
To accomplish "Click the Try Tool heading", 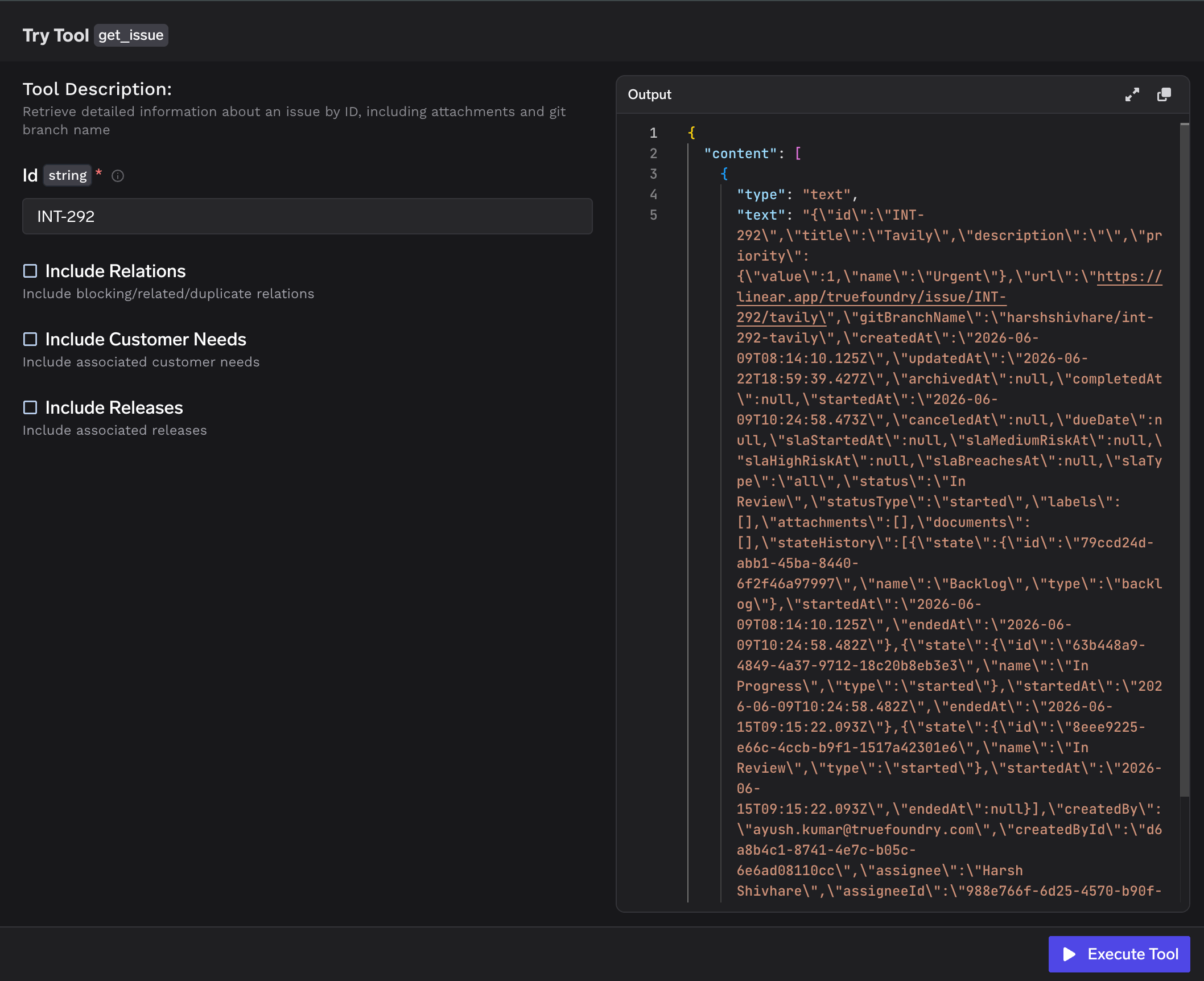I will [x=56, y=35].
